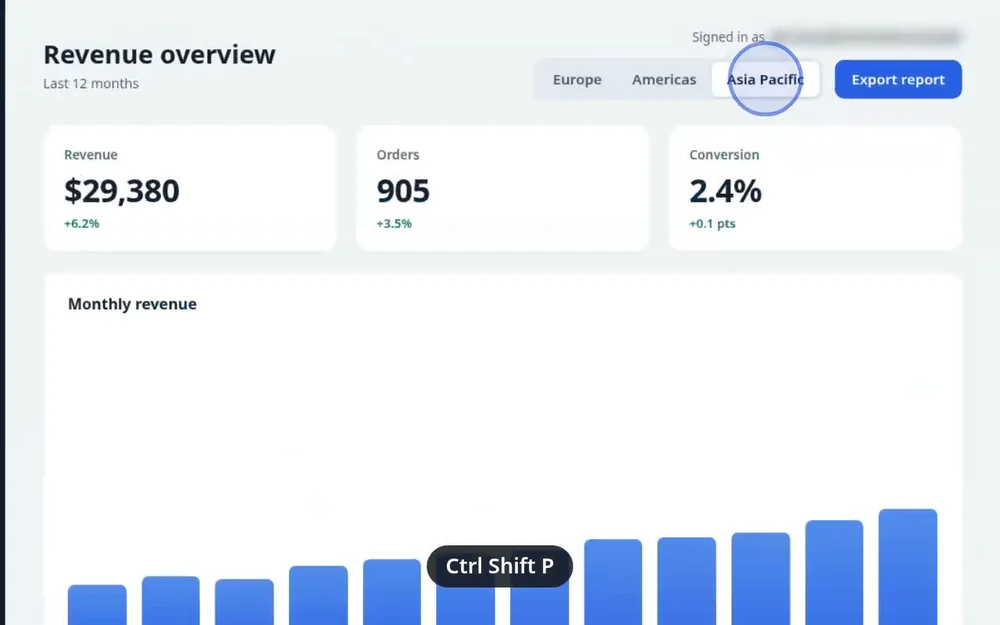Viewport: 1000px width, 625px height.
Task: Click the +6.2% revenue change
Action: point(82,224)
